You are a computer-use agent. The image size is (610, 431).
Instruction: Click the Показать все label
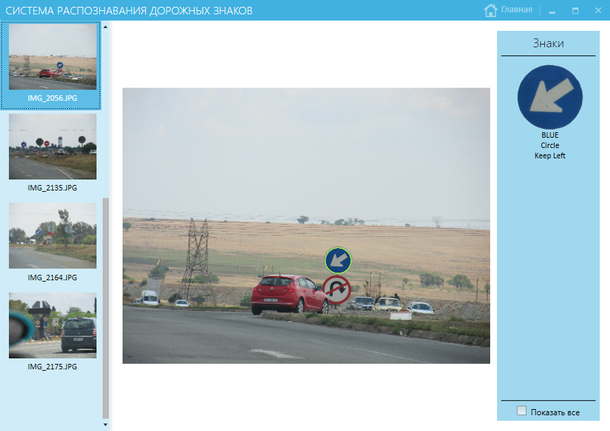click(555, 412)
